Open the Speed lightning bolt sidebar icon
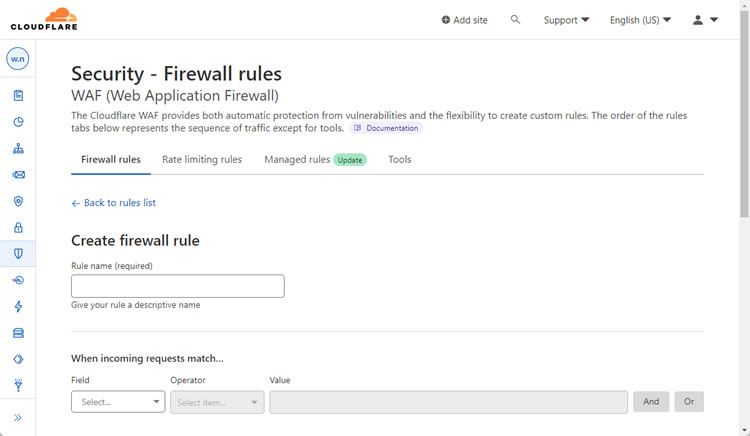The image size is (750, 436). (18, 306)
